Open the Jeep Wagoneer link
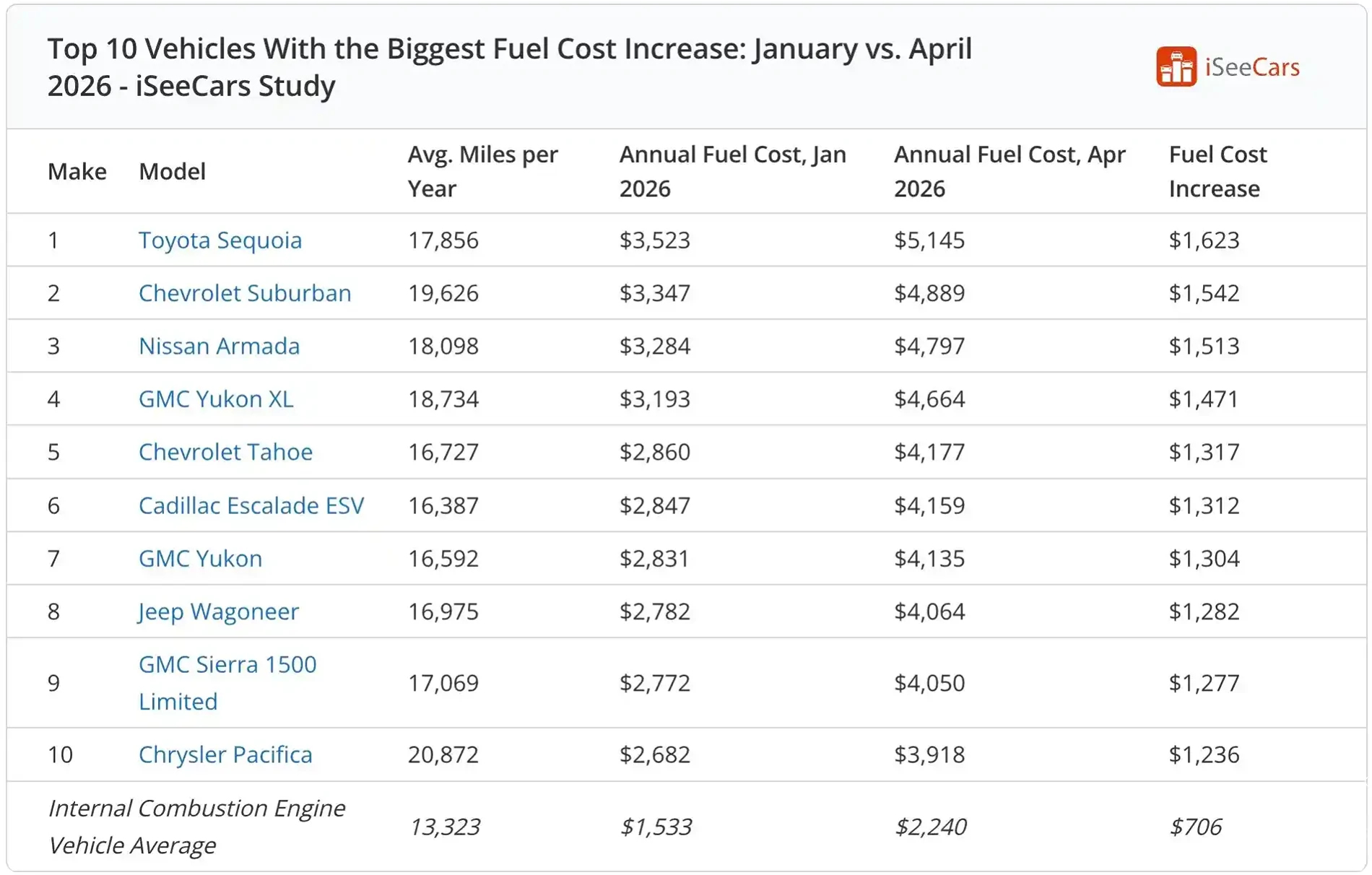The image size is (1372, 875). click(x=218, y=611)
